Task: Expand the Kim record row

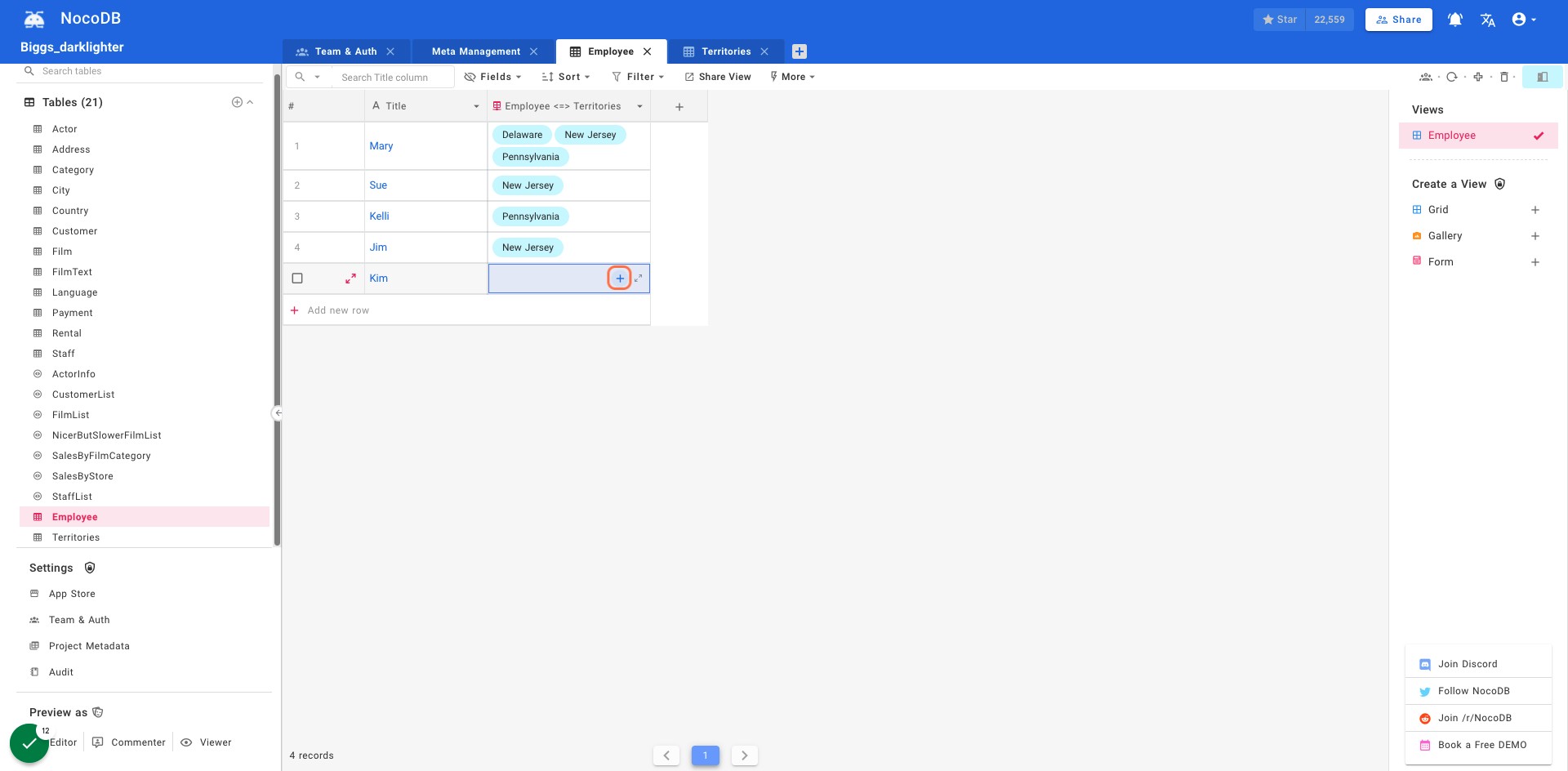Action: (350, 279)
